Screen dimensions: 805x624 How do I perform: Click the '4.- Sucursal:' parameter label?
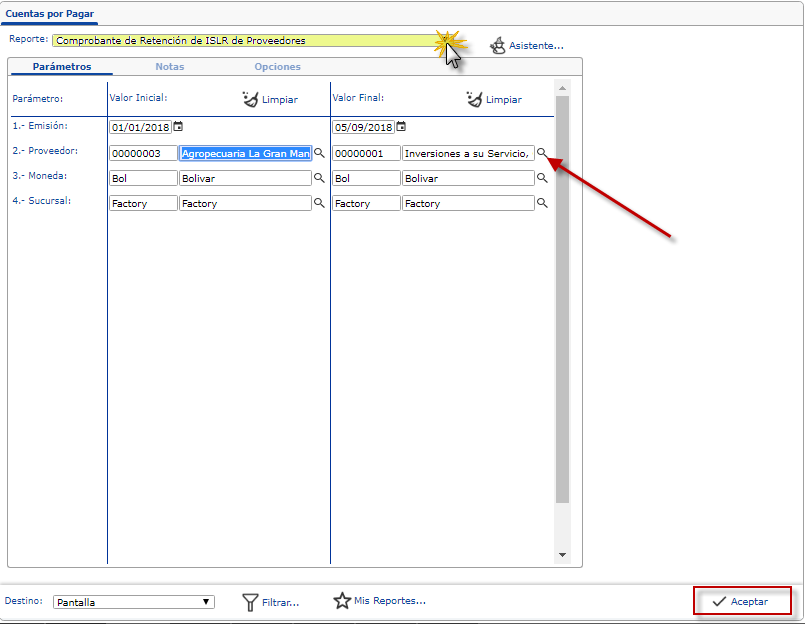tap(42, 201)
